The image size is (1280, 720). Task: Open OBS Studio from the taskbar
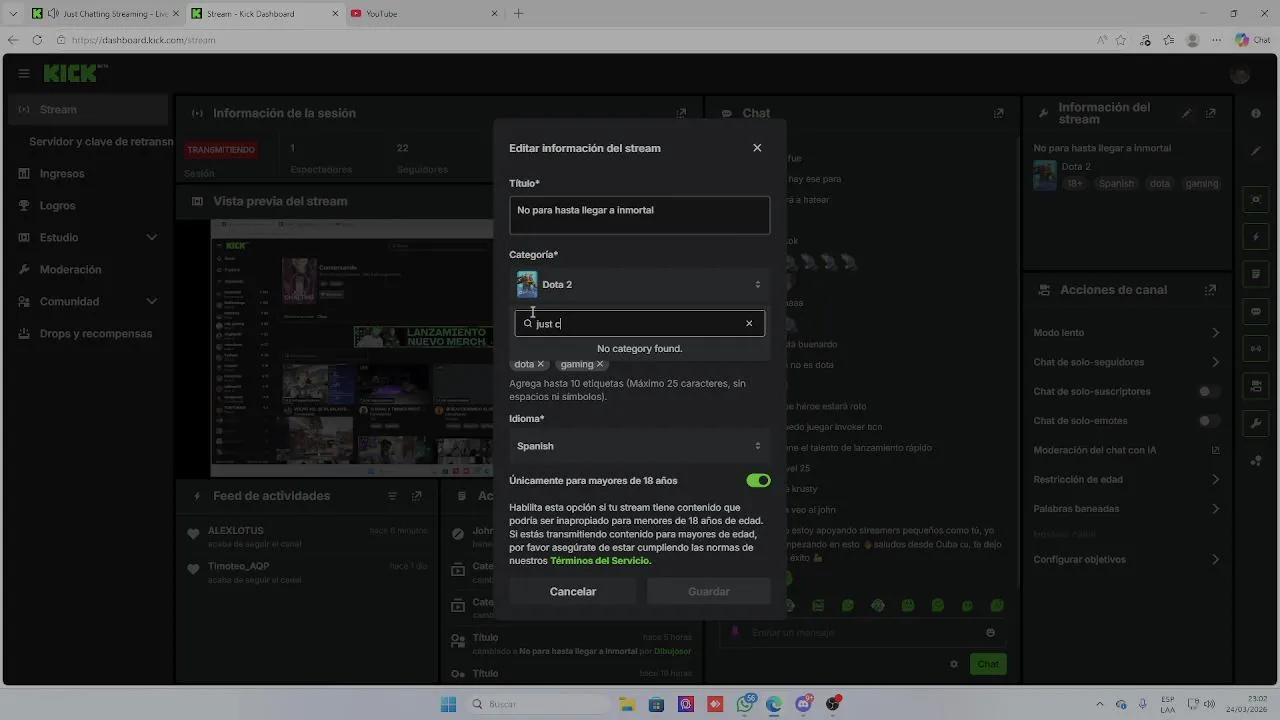[x=832, y=704]
